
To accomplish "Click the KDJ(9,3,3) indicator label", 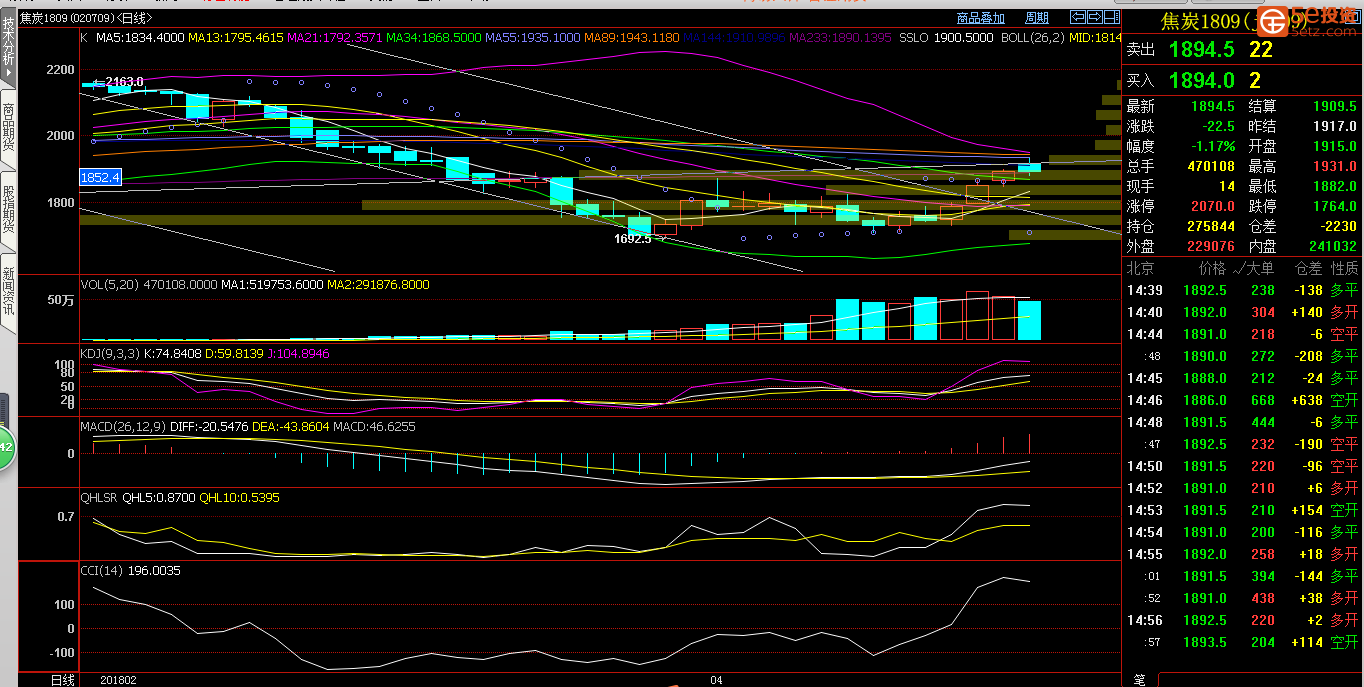I will (x=111, y=354).
